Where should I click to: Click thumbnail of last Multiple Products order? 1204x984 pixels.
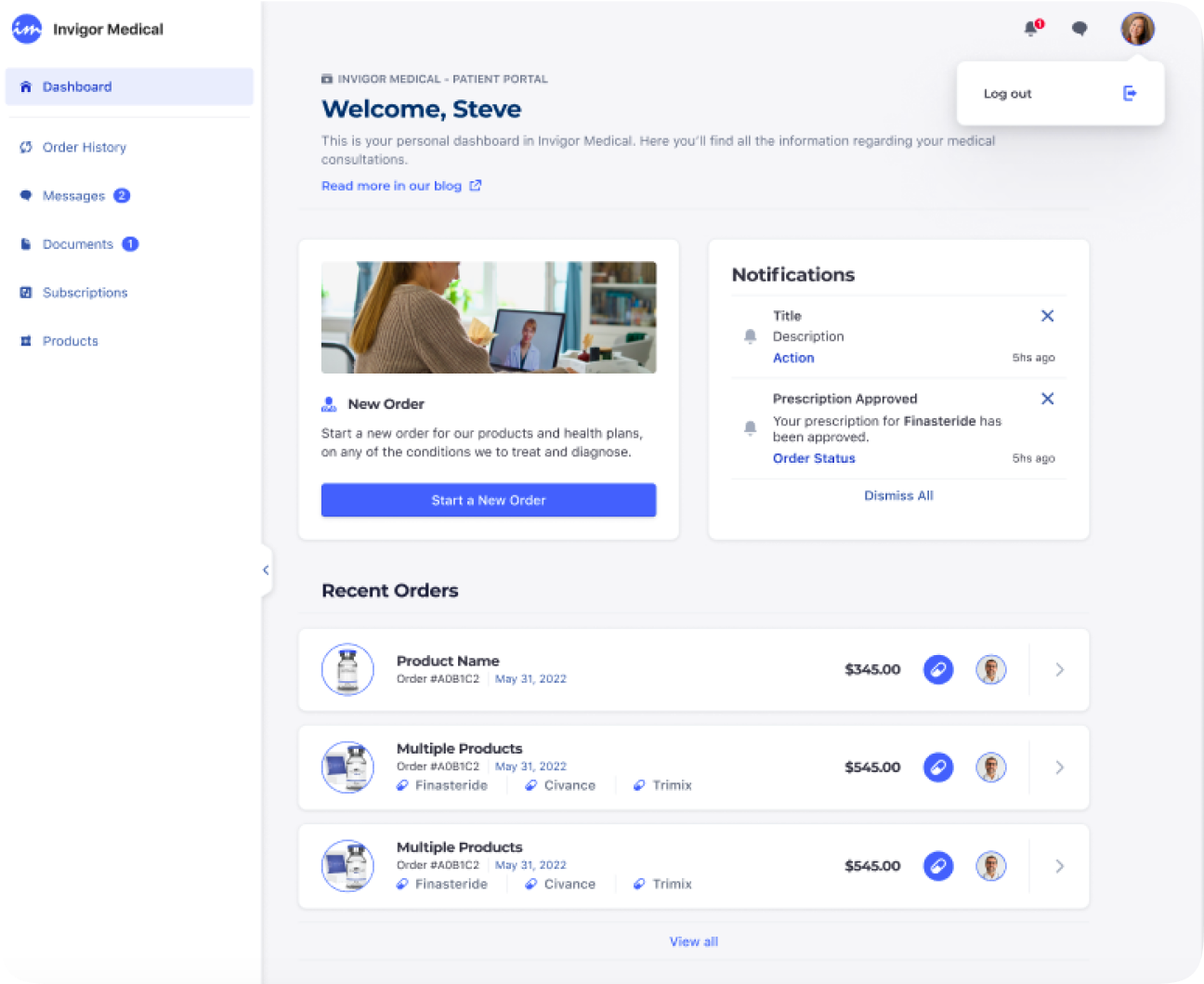click(x=347, y=866)
